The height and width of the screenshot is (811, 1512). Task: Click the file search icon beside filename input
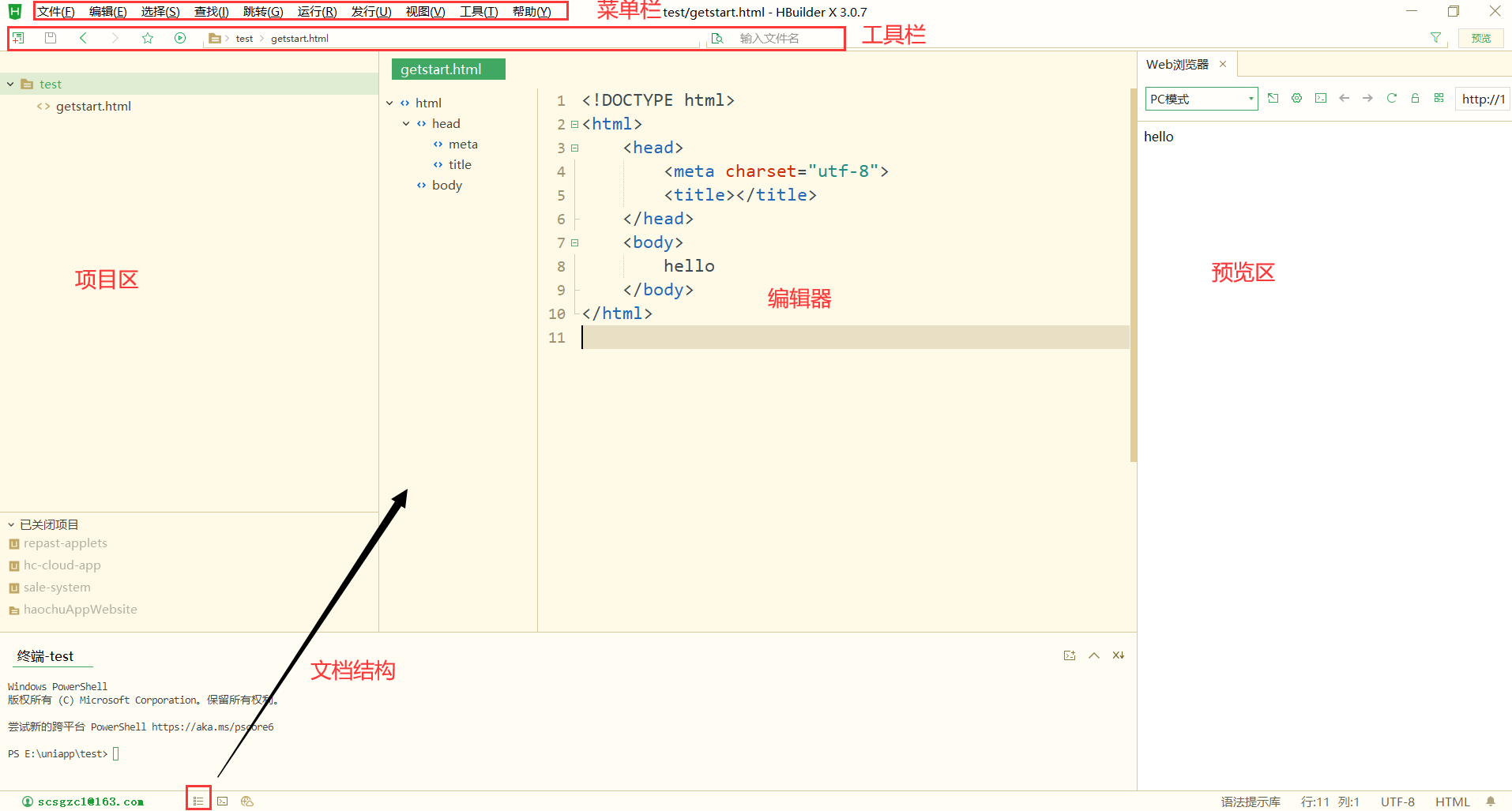pos(717,38)
